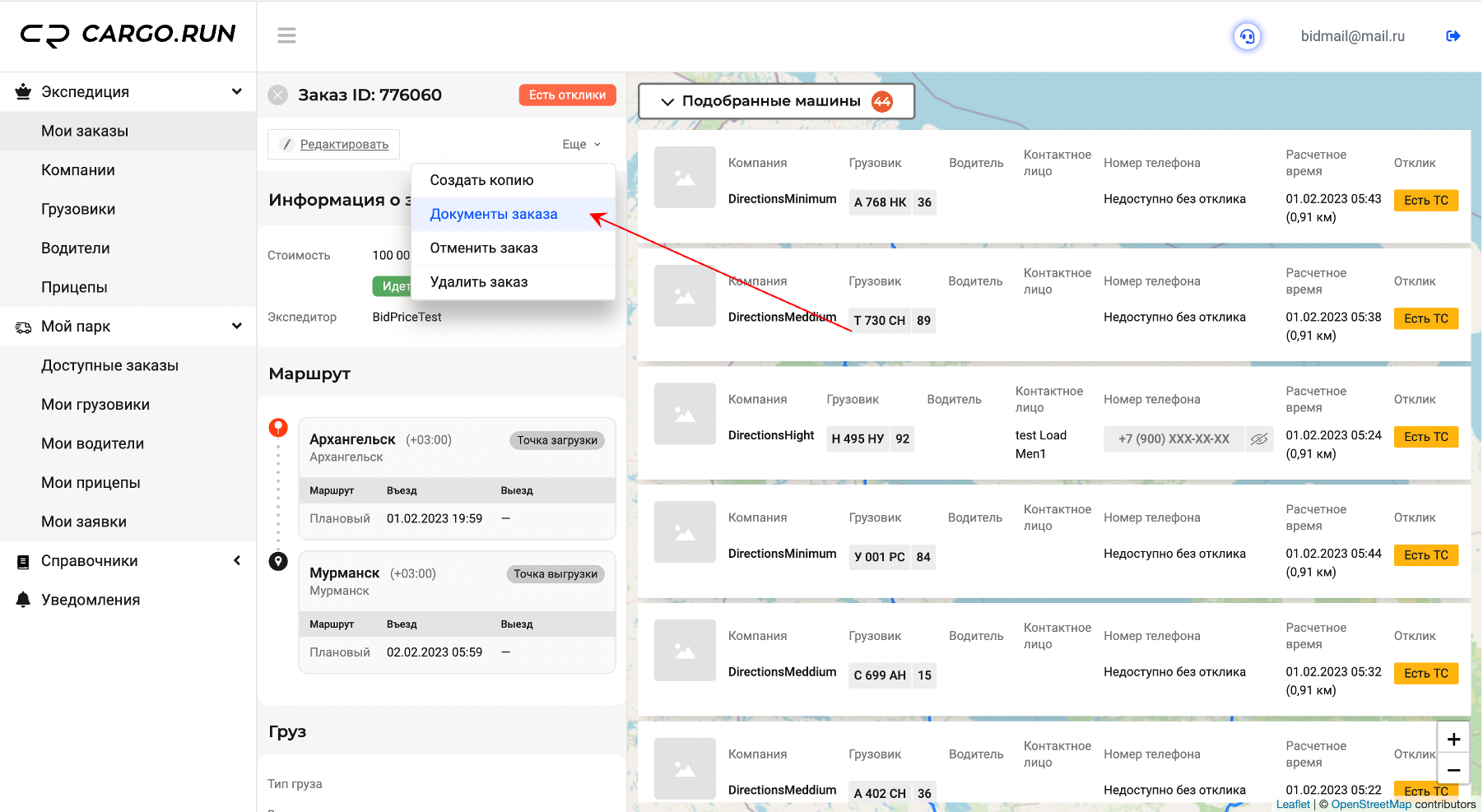Click the hamburger menu icon
Viewport: 1483px width, 812px height.
click(286, 35)
